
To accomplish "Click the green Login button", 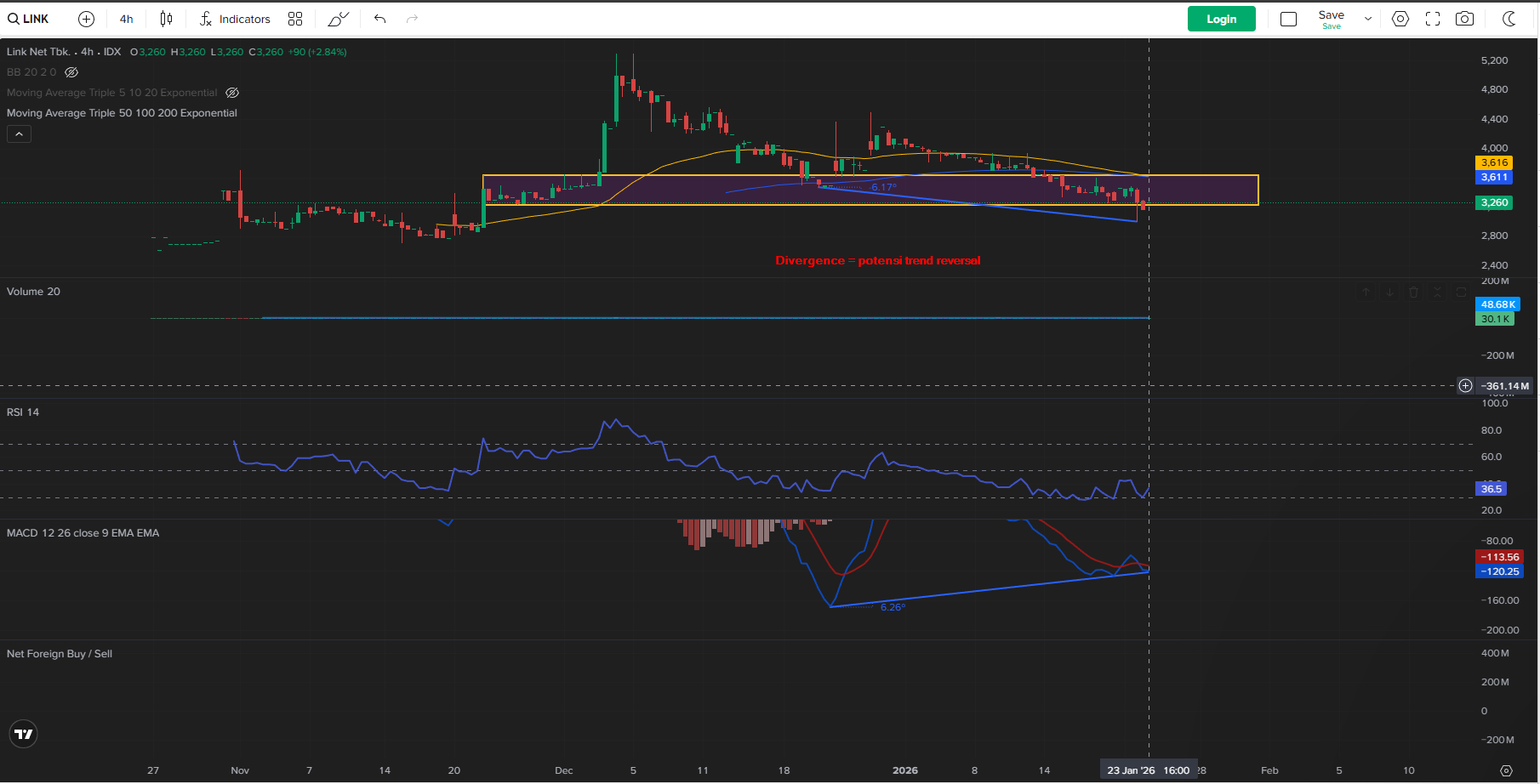I will pyautogui.click(x=1221, y=19).
